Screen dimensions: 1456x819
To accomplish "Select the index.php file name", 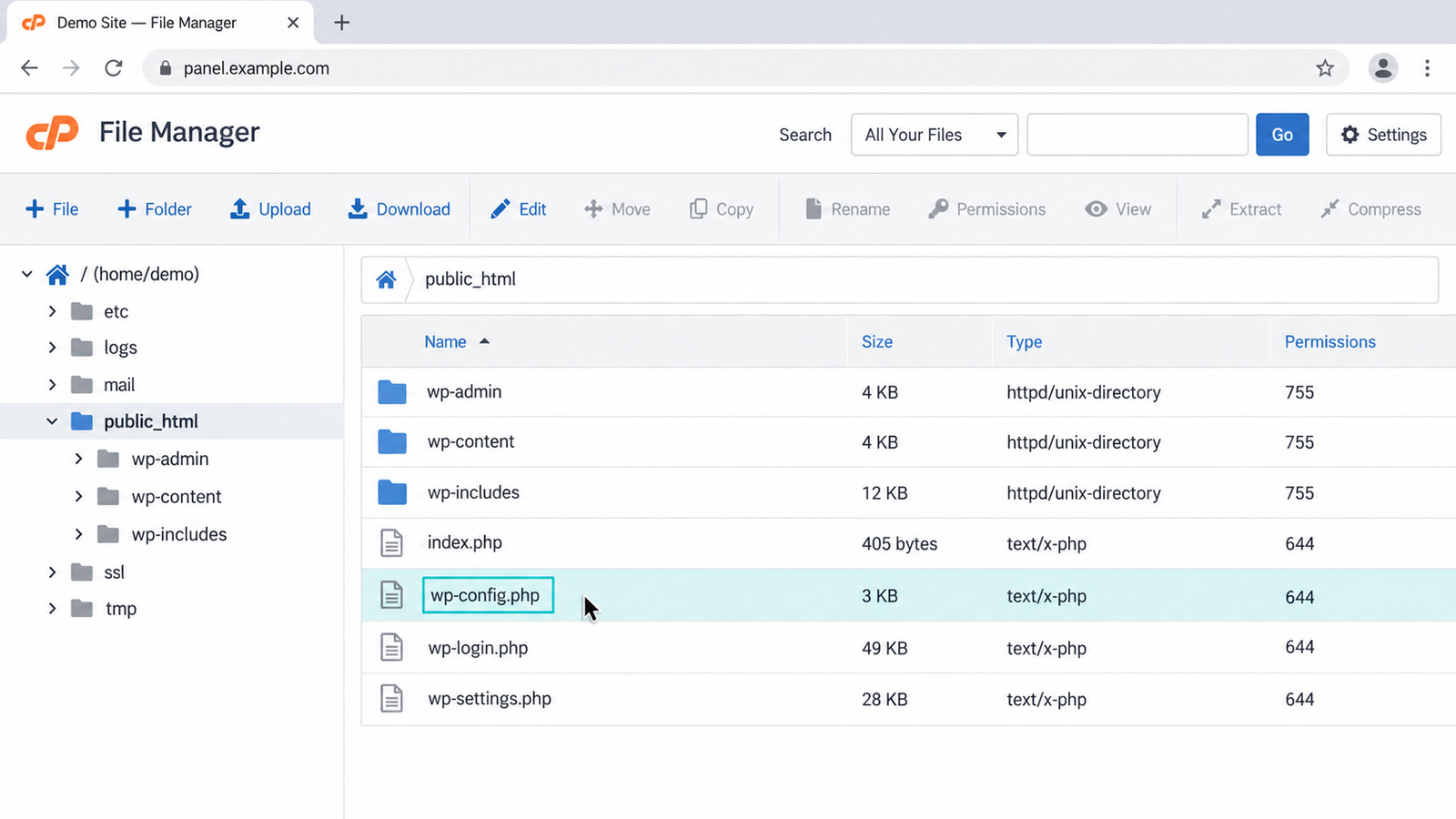I will pos(465,542).
